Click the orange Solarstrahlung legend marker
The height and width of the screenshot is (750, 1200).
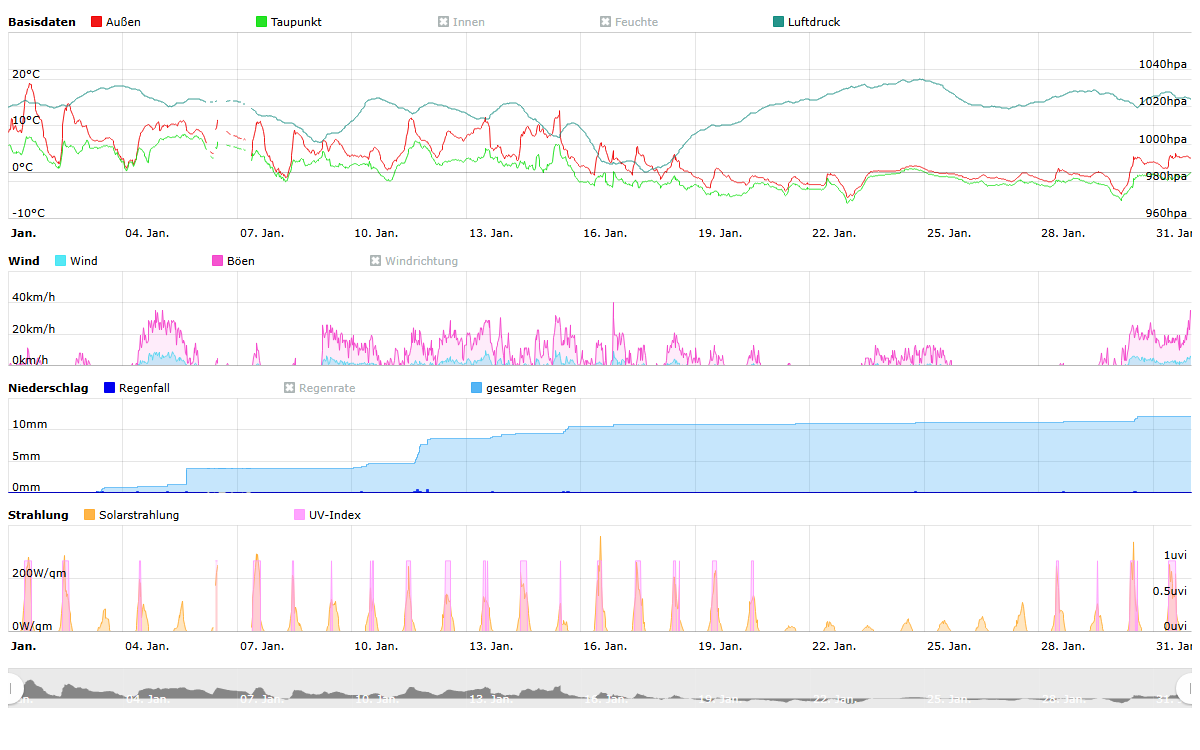pos(90,515)
